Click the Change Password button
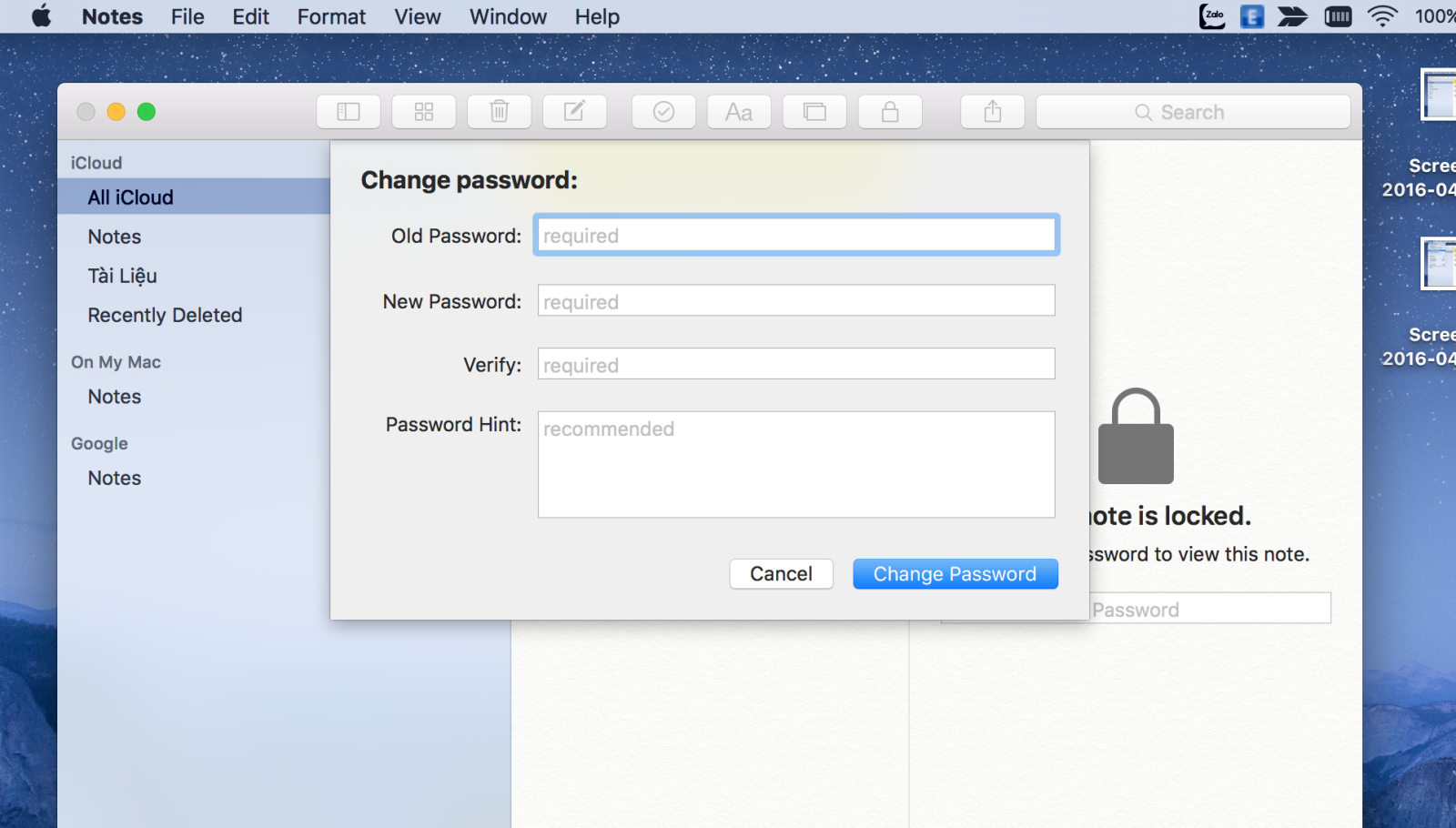 point(955,574)
